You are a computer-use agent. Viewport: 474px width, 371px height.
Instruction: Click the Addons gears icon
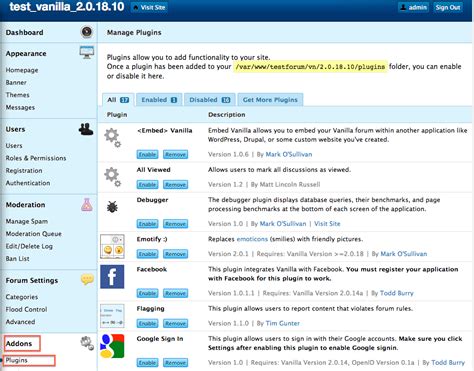point(87,343)
